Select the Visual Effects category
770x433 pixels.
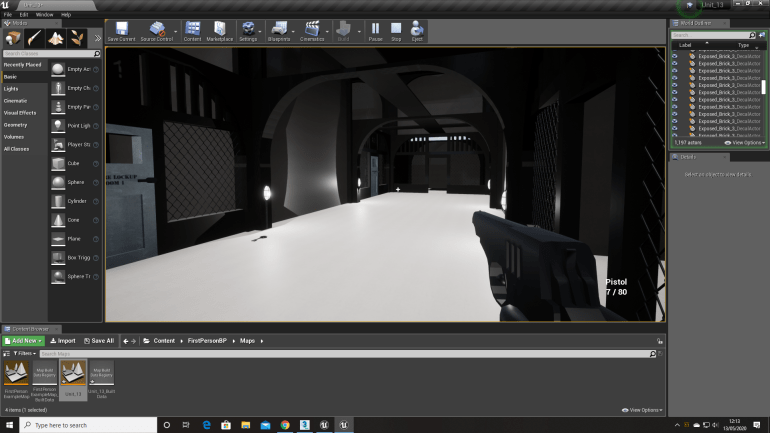point(20,113)
